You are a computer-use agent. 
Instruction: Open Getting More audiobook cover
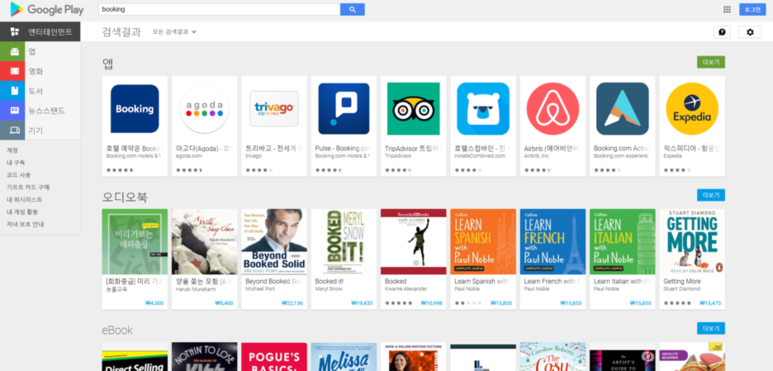[692, 241]
